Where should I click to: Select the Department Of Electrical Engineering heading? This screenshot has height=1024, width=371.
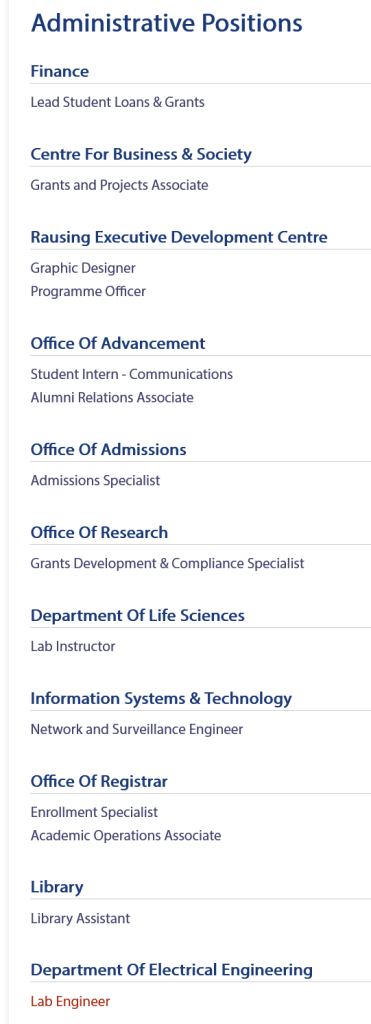click(x=172, y=970)
